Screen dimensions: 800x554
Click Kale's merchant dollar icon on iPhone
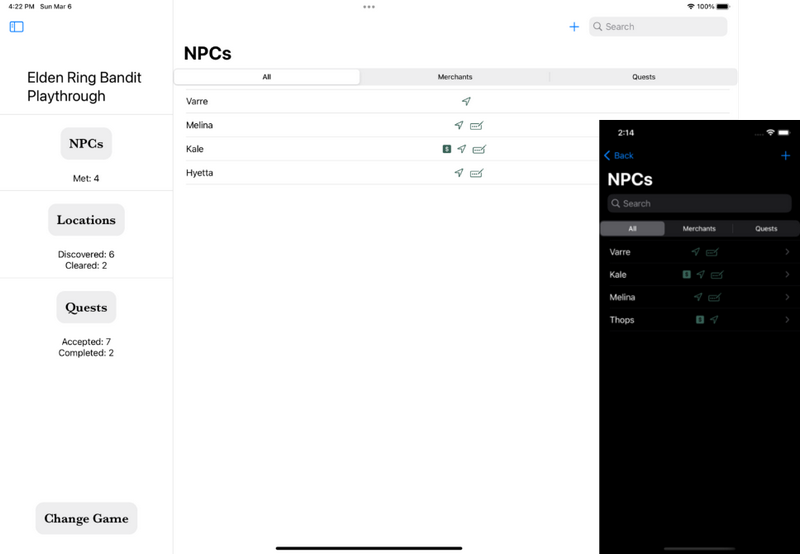click(x=687, y=274)
